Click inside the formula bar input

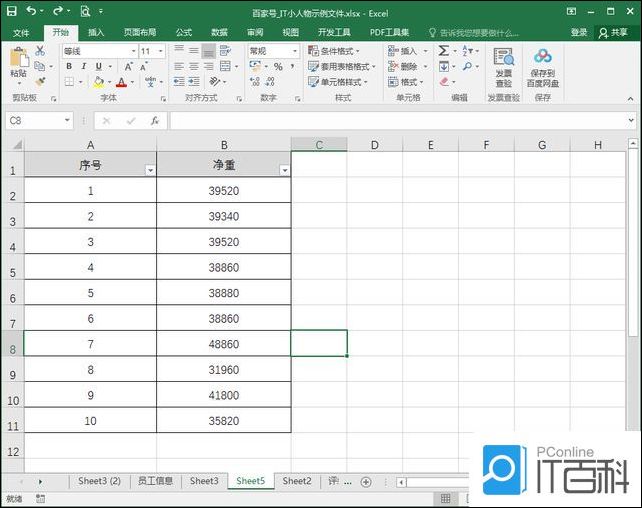tap(400, 121)
